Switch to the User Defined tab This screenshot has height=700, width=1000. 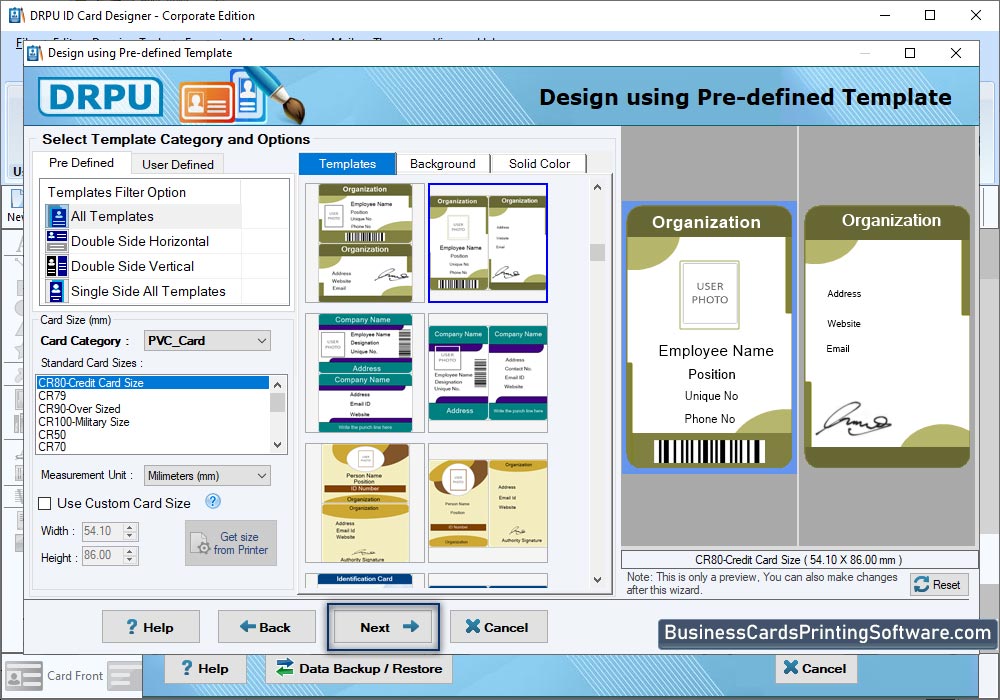pyautogui.click(x=178, y=164)
